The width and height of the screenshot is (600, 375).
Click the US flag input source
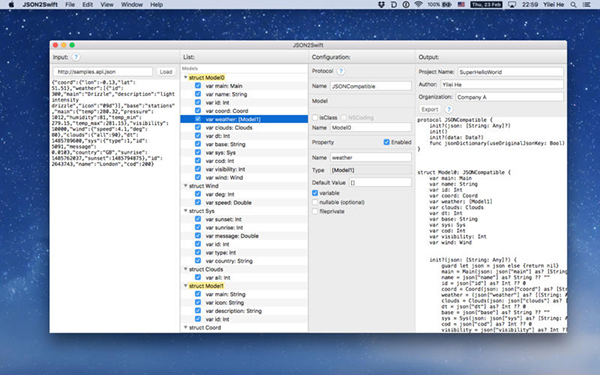coord(461,5)
